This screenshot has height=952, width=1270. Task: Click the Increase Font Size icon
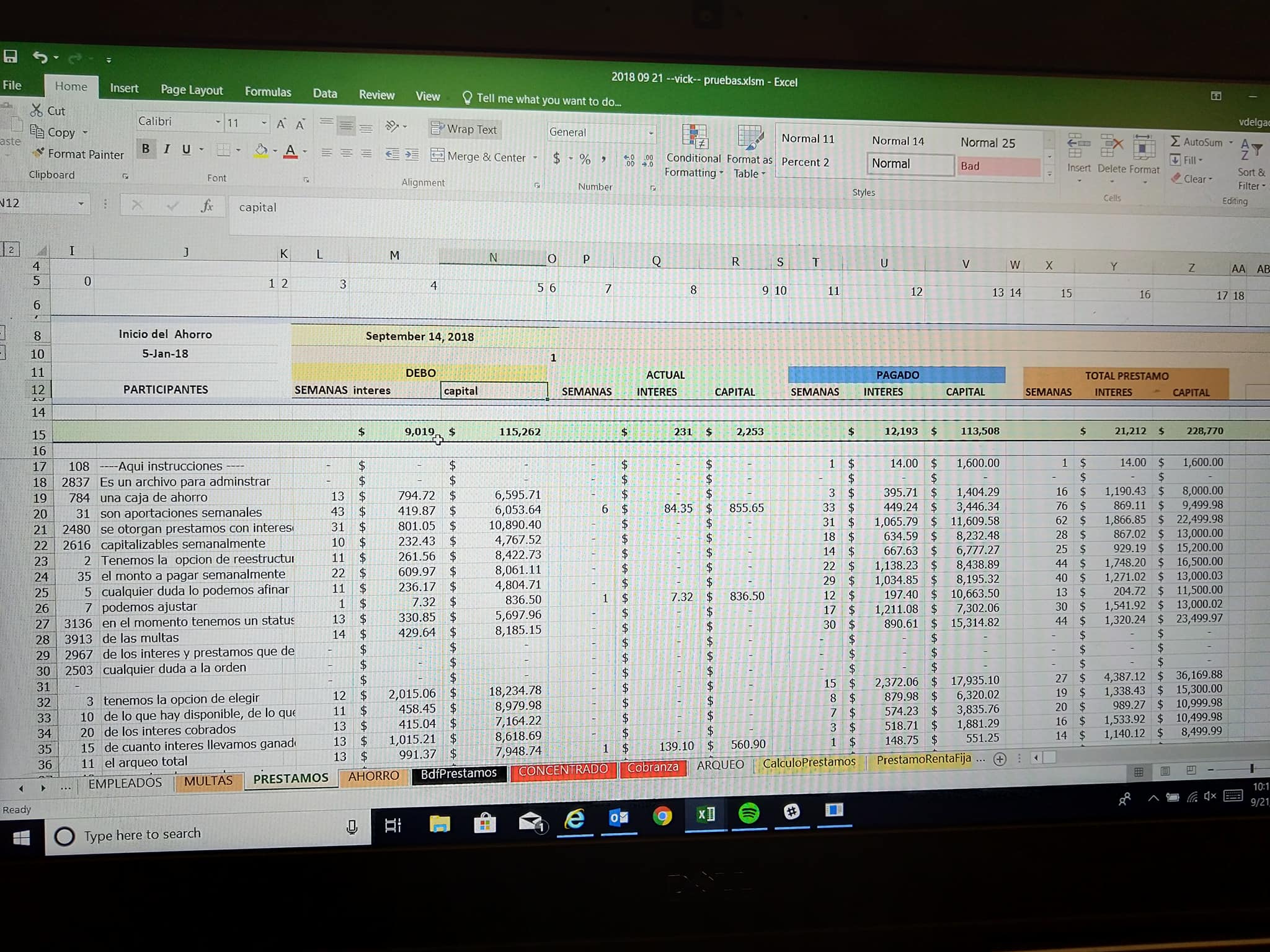click(282, 124)
